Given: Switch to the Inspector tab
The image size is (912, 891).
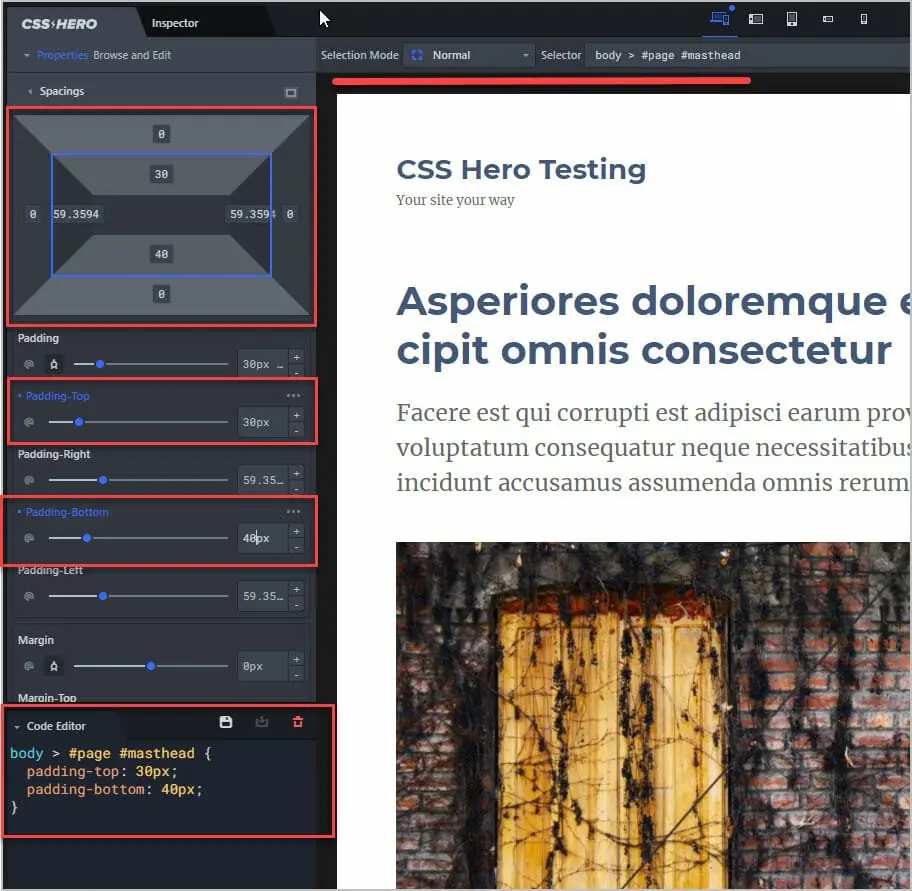Looking at the screenshot, I should pos(175,23).
